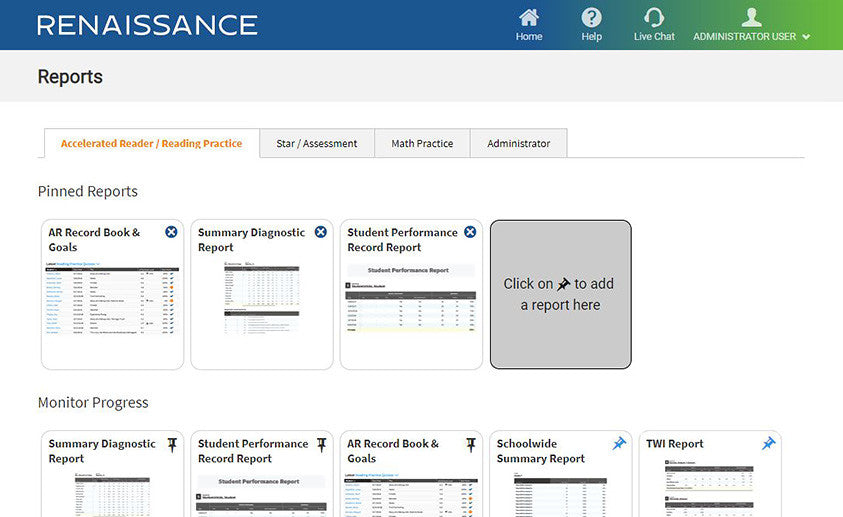The image size is (843, 517).
Task: Toggle pin on Monitor Progress AR Record Book
Action: [470, 444]
